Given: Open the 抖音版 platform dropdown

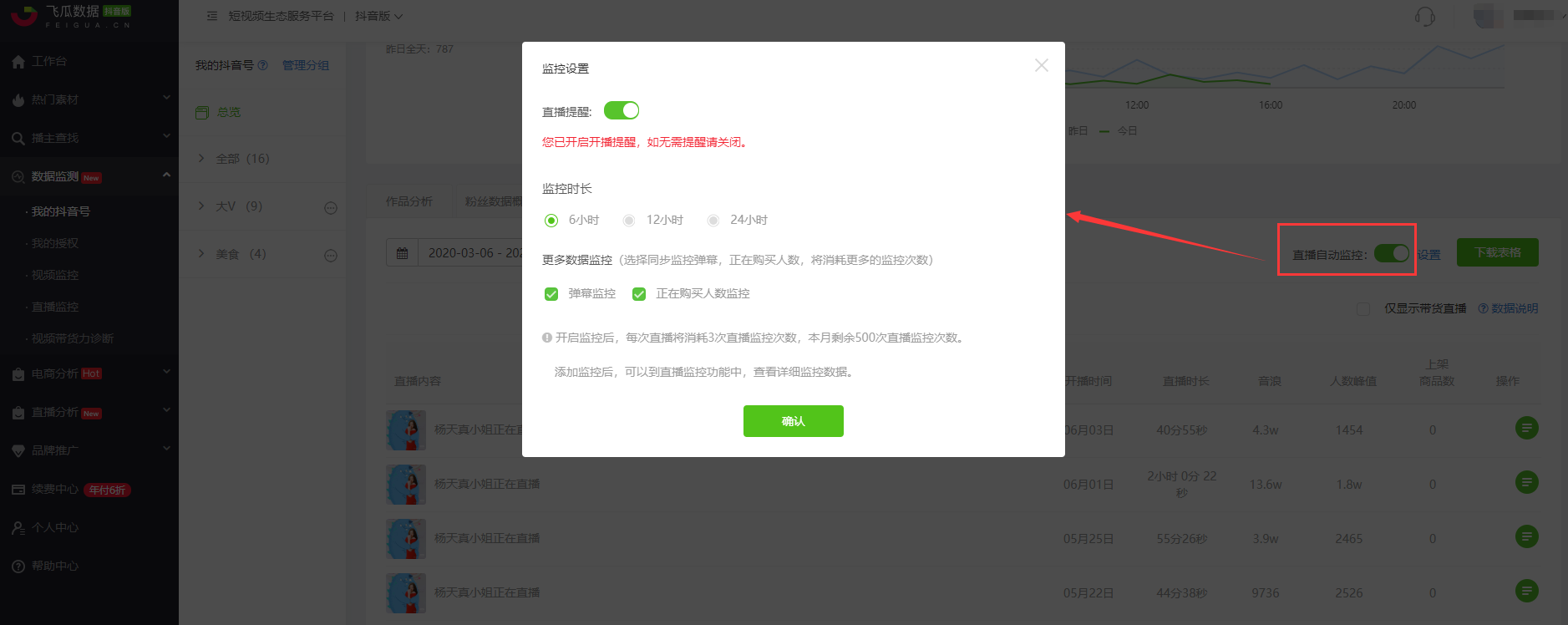Looking at the screenshot, I should coord(378,16).
